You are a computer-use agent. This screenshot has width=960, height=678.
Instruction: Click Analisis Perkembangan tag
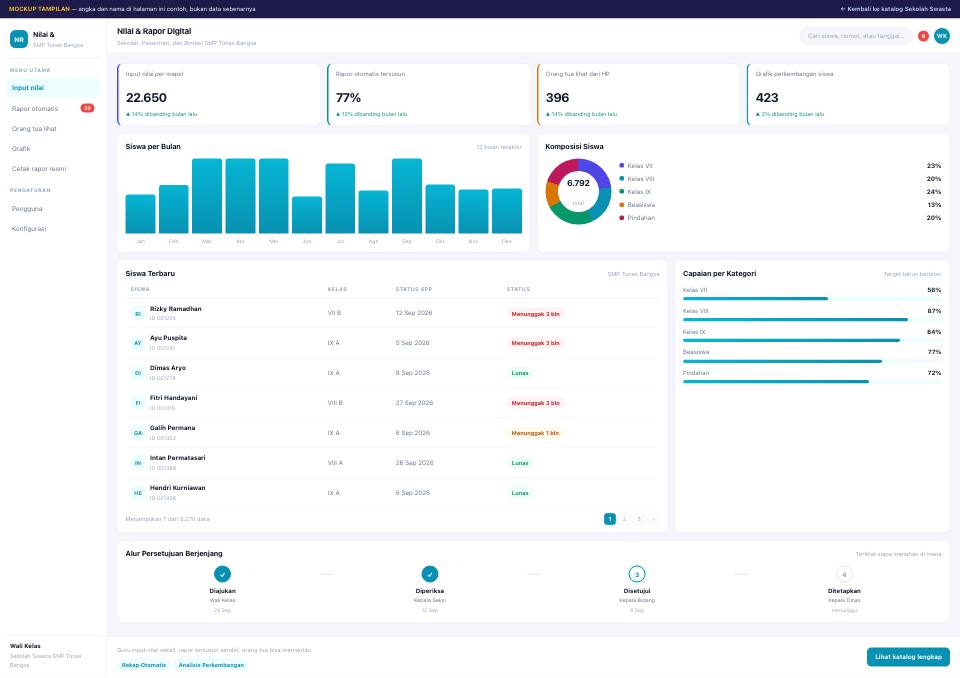click(211, 665)
